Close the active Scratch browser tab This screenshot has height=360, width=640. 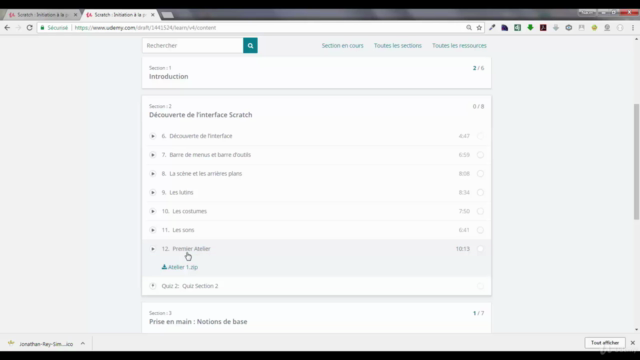[153, 15]
